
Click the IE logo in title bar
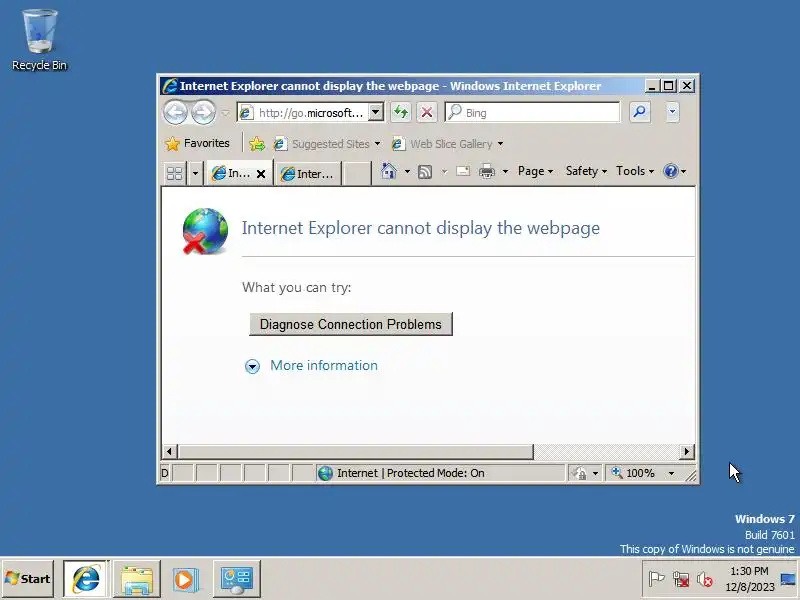coord(170,86)
